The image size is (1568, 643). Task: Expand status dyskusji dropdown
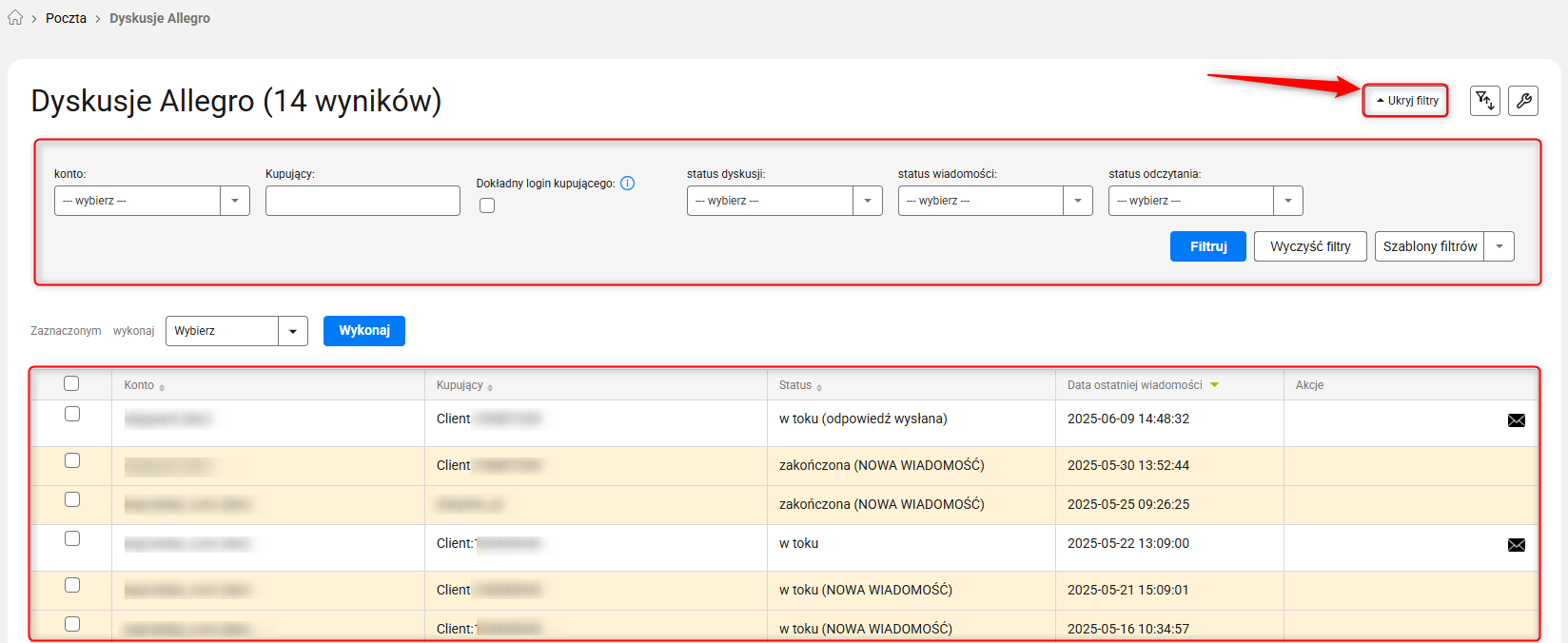[x=785, y=201]
